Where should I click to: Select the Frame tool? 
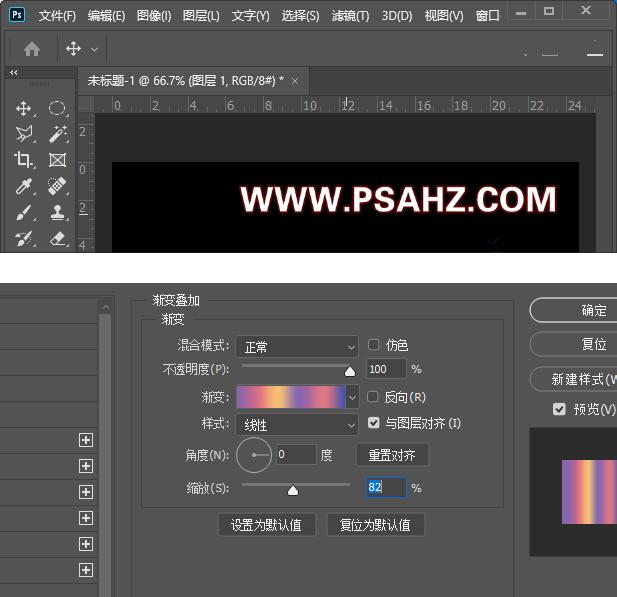(x=57, y=160)
